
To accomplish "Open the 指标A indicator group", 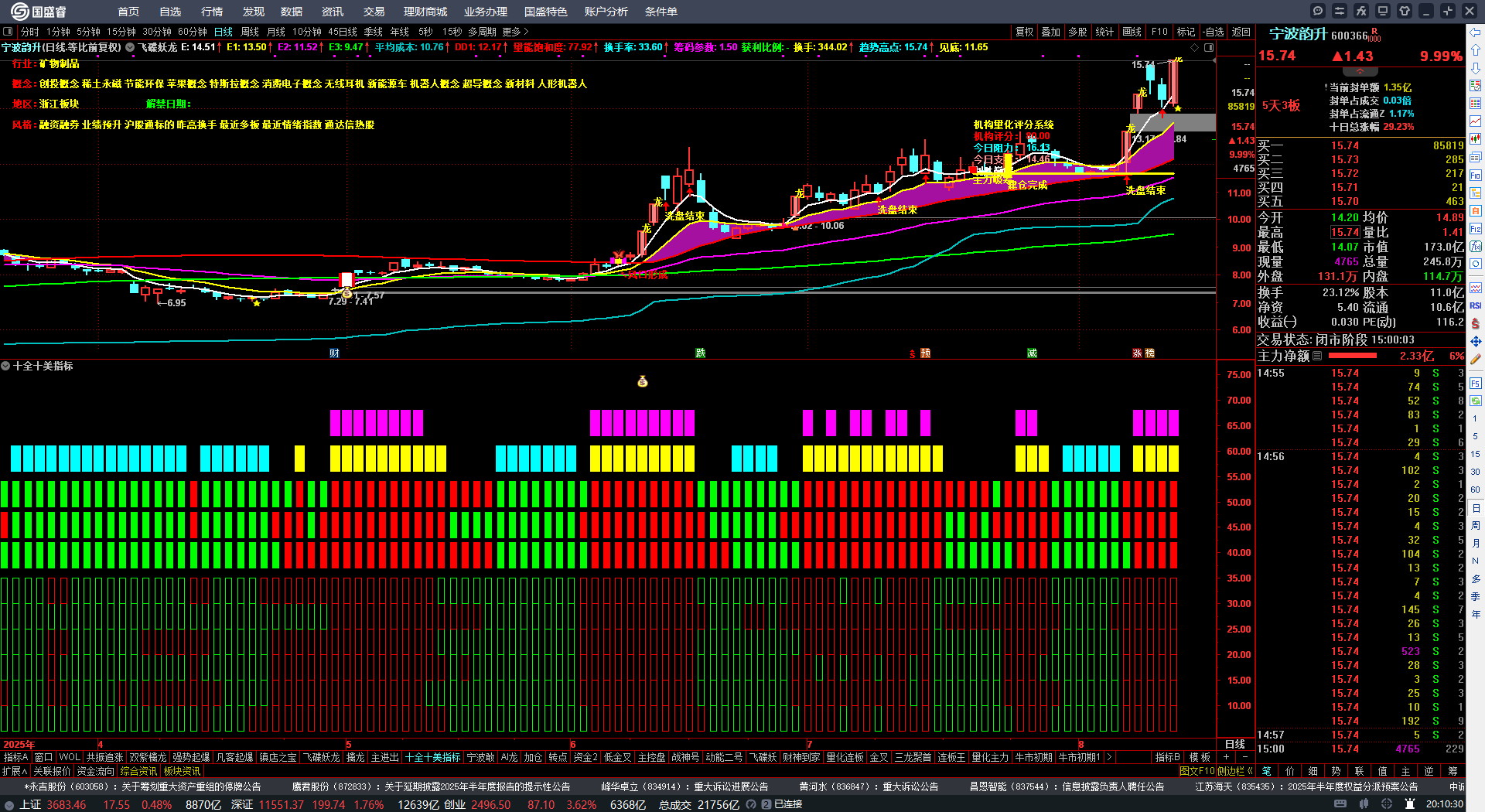I will (x=16, y=757).
